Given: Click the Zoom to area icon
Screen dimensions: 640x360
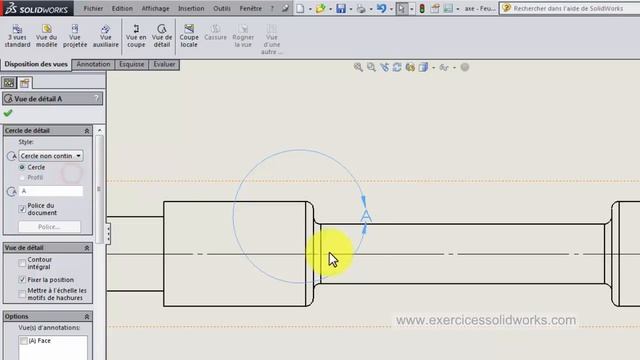Looking at the screenshot, I should [371, 67].
